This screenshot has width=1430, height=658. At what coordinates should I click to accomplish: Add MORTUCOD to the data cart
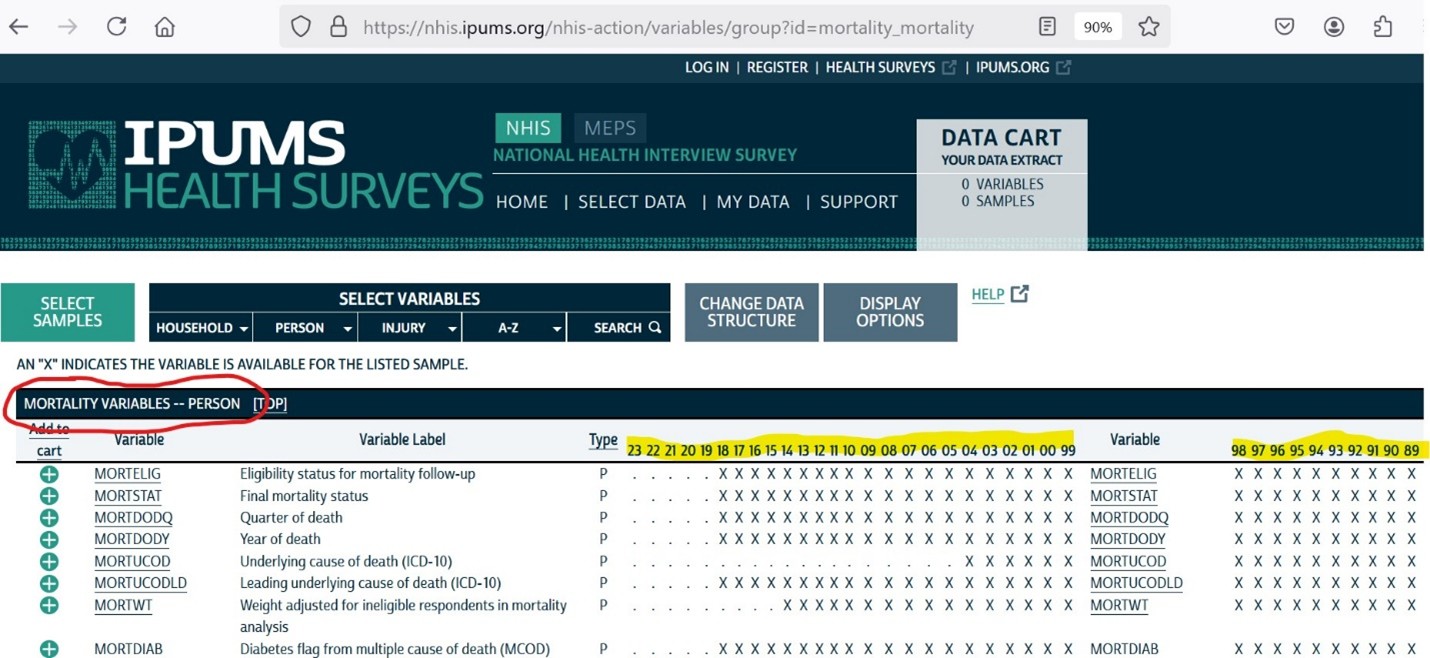49,562
